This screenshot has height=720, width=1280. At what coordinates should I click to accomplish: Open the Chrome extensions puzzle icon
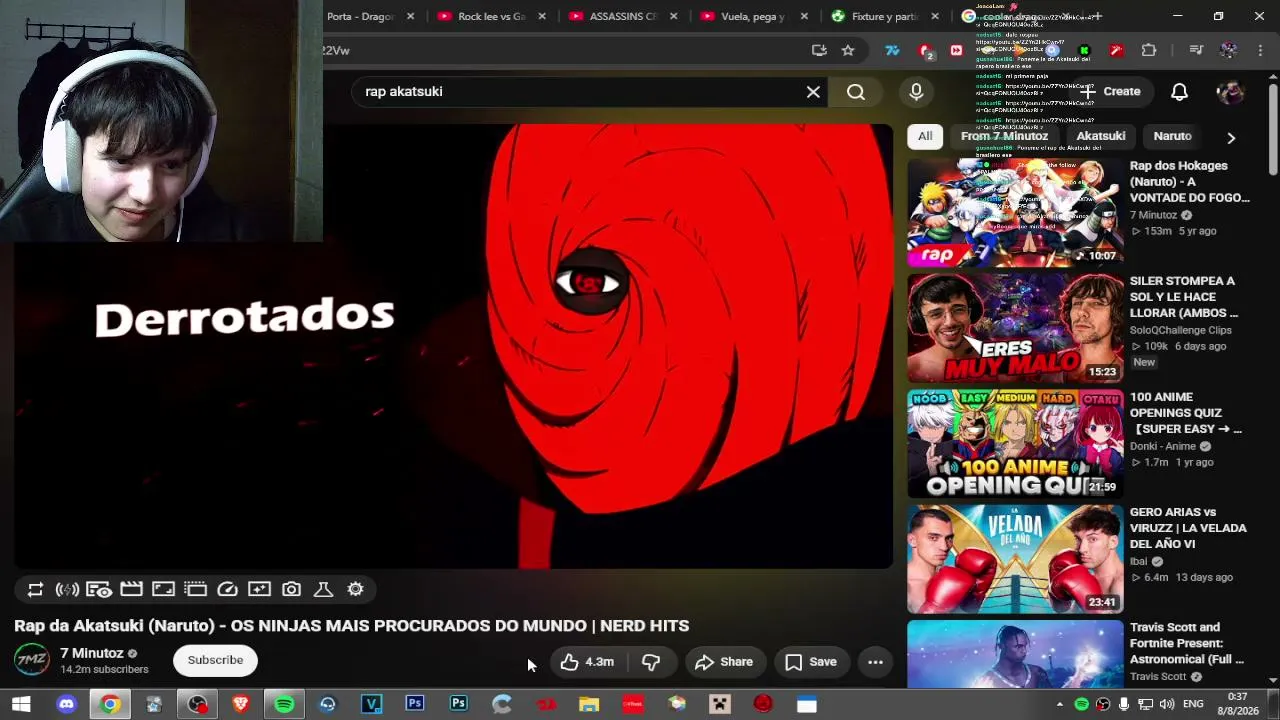coord(1149,51)
